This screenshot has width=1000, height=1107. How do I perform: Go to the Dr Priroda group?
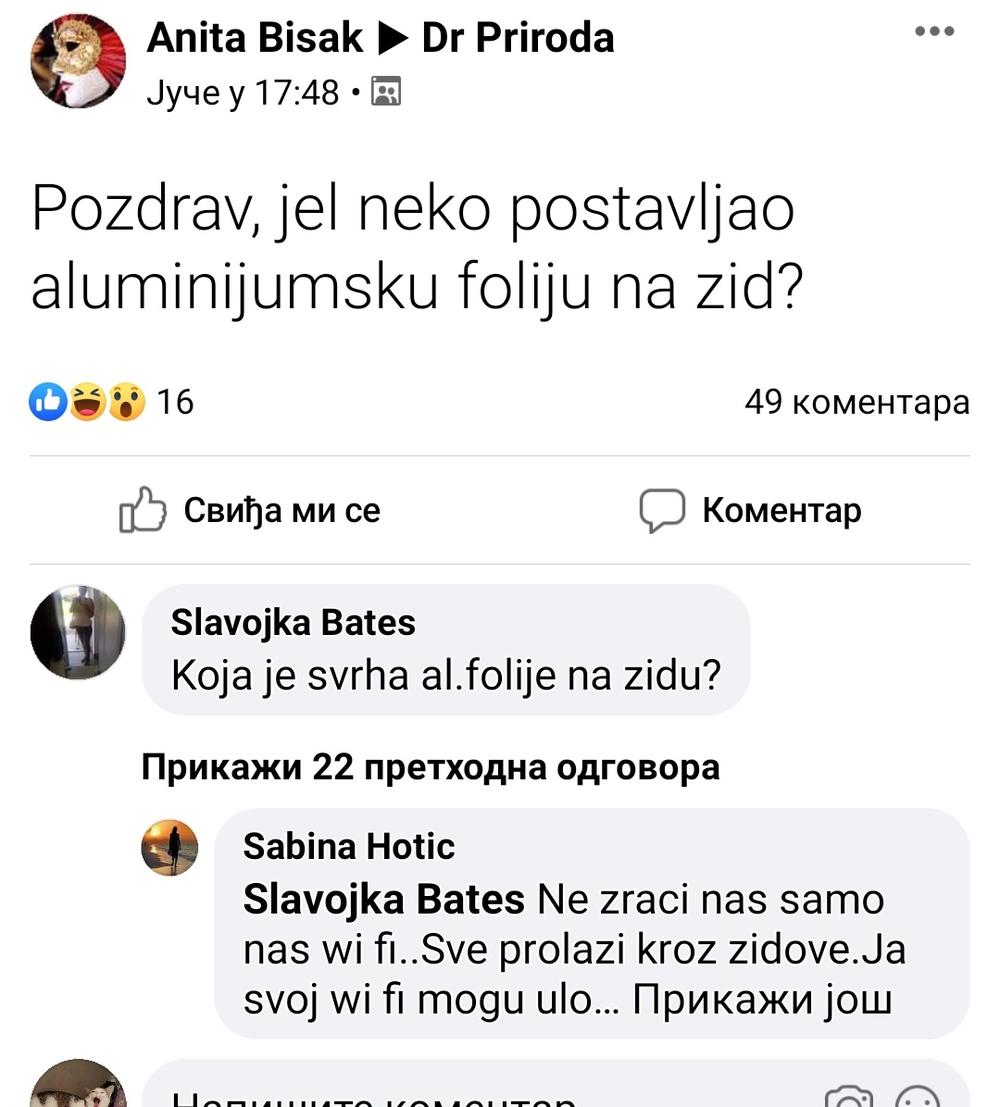(x=518, y=38)
